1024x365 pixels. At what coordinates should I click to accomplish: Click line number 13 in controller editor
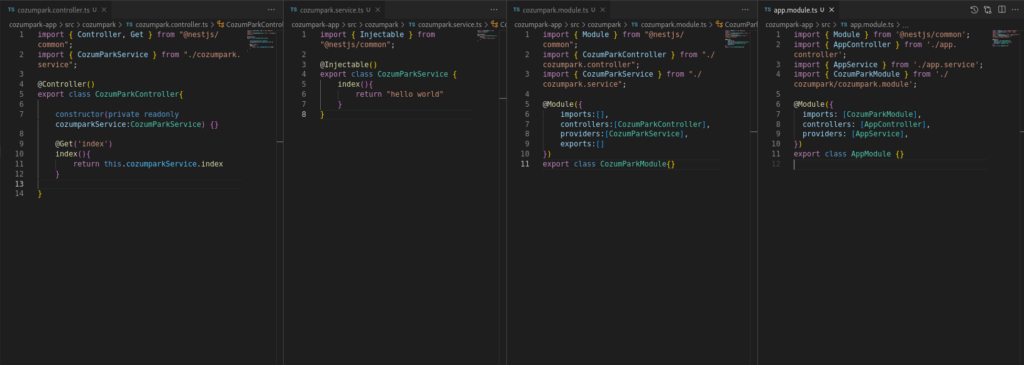point(20,184)
